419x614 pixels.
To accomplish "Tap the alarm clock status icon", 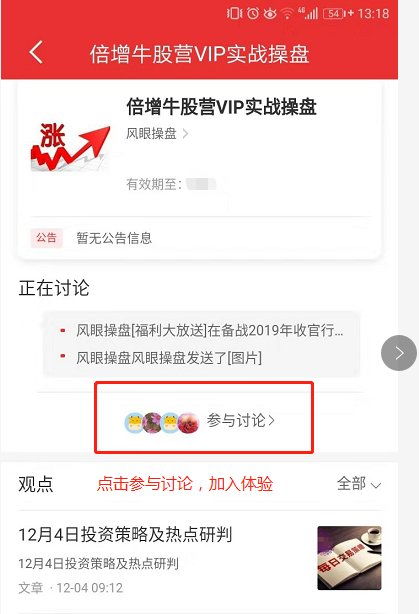I will coord(253,13).
